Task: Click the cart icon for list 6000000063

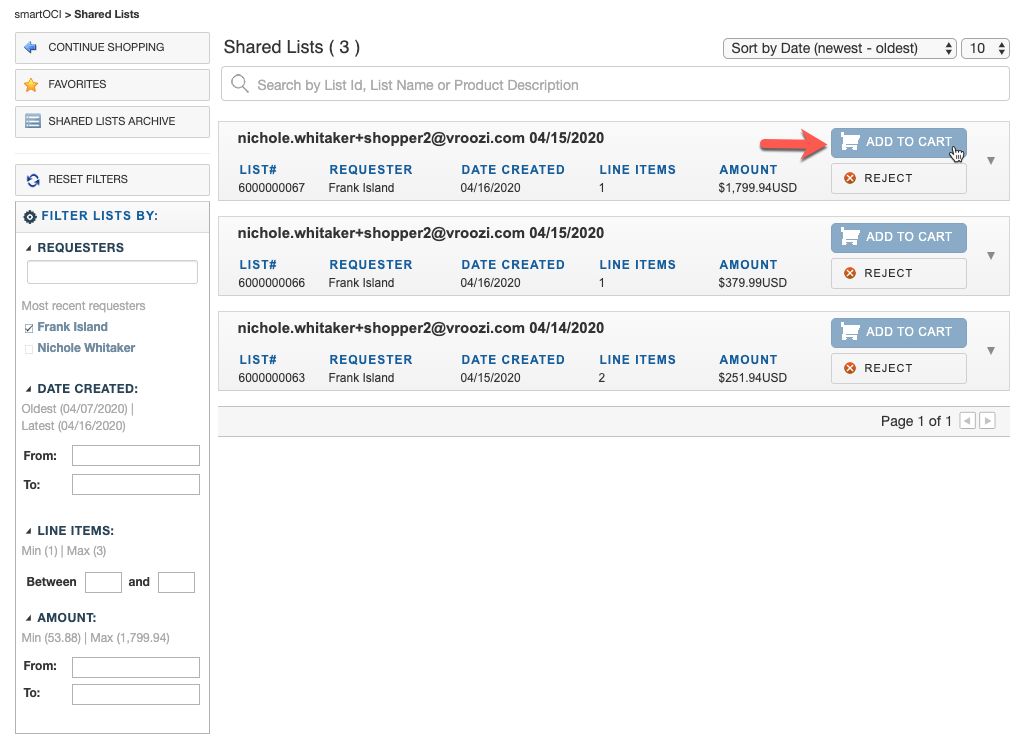Action: [849, 331]
